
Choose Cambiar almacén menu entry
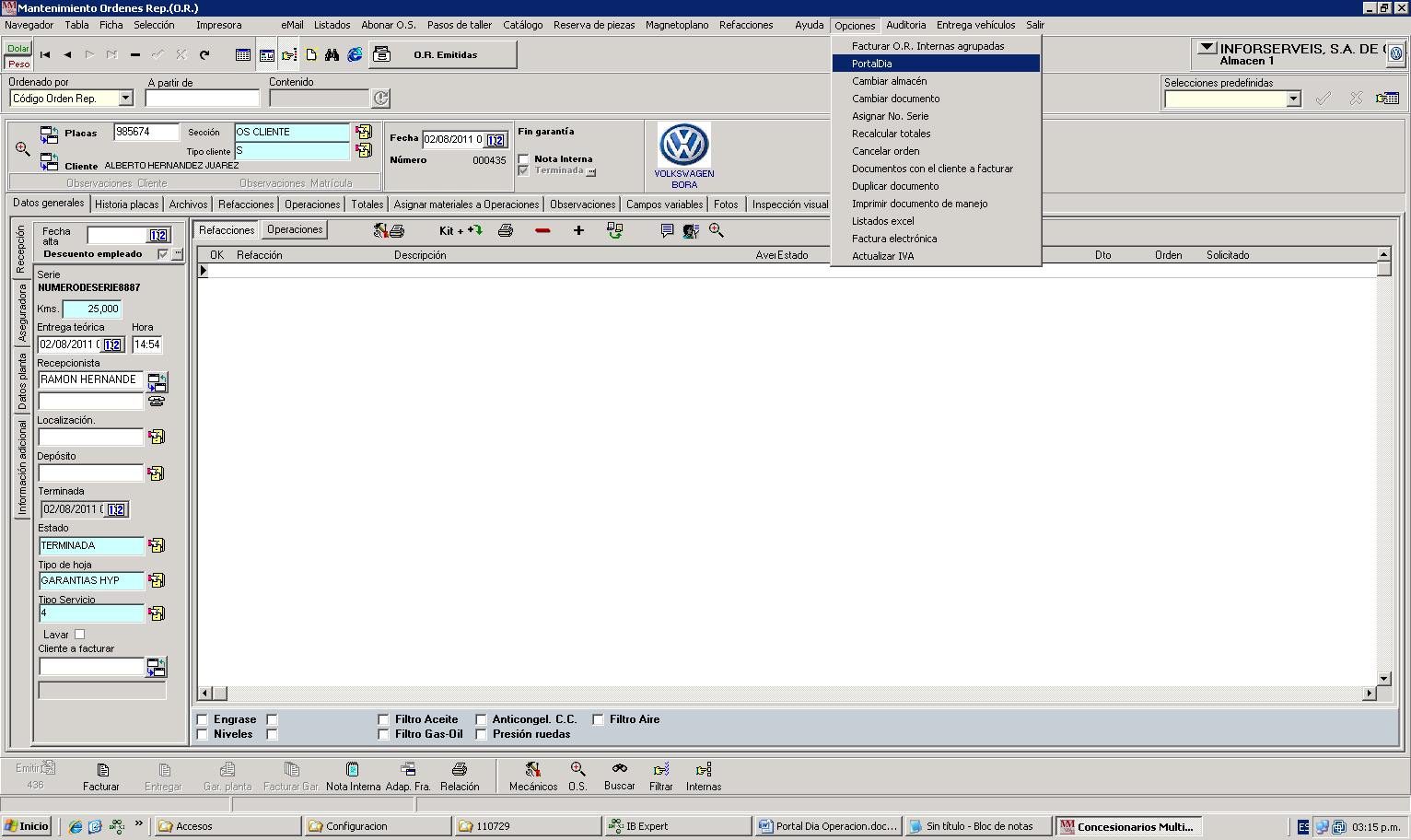point(936,81)
